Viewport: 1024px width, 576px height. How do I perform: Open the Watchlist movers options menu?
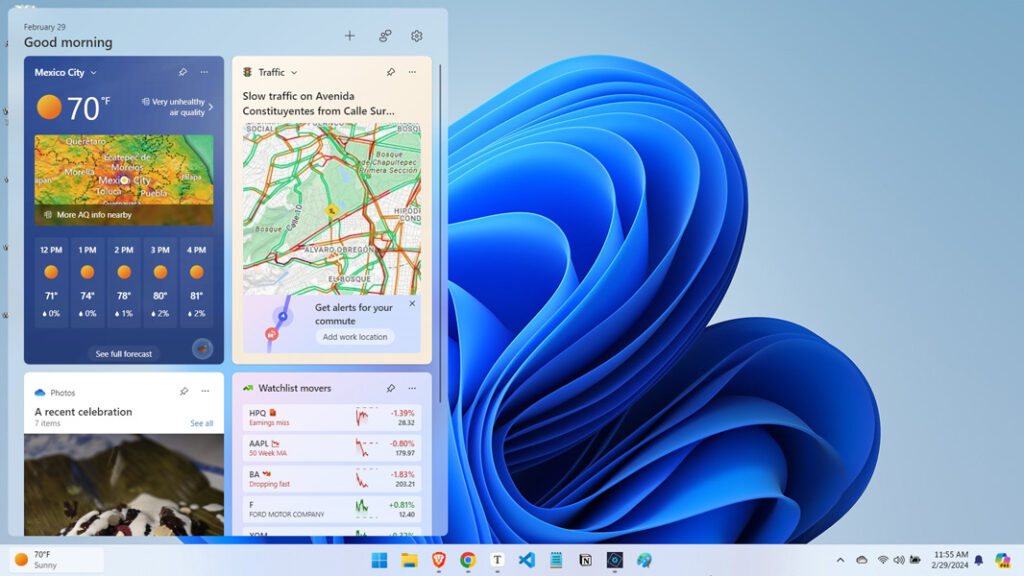pos(412,388)
